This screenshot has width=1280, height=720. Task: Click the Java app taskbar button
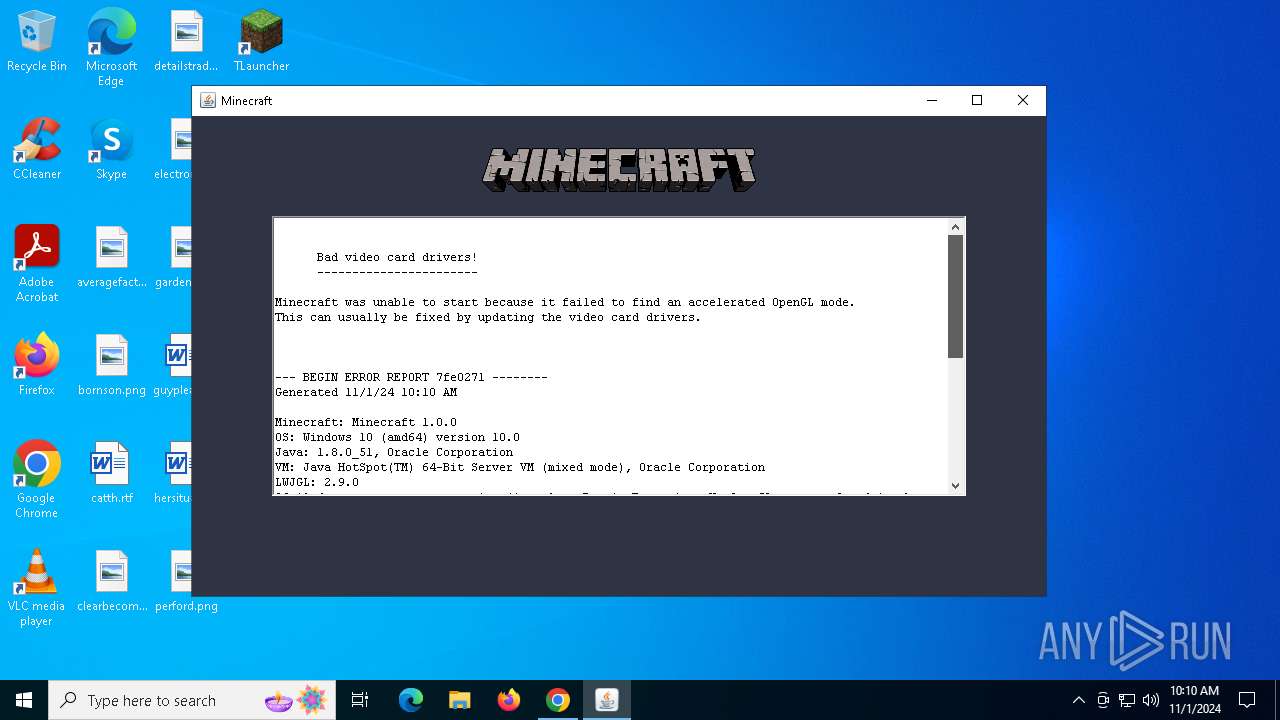(607, 700)
